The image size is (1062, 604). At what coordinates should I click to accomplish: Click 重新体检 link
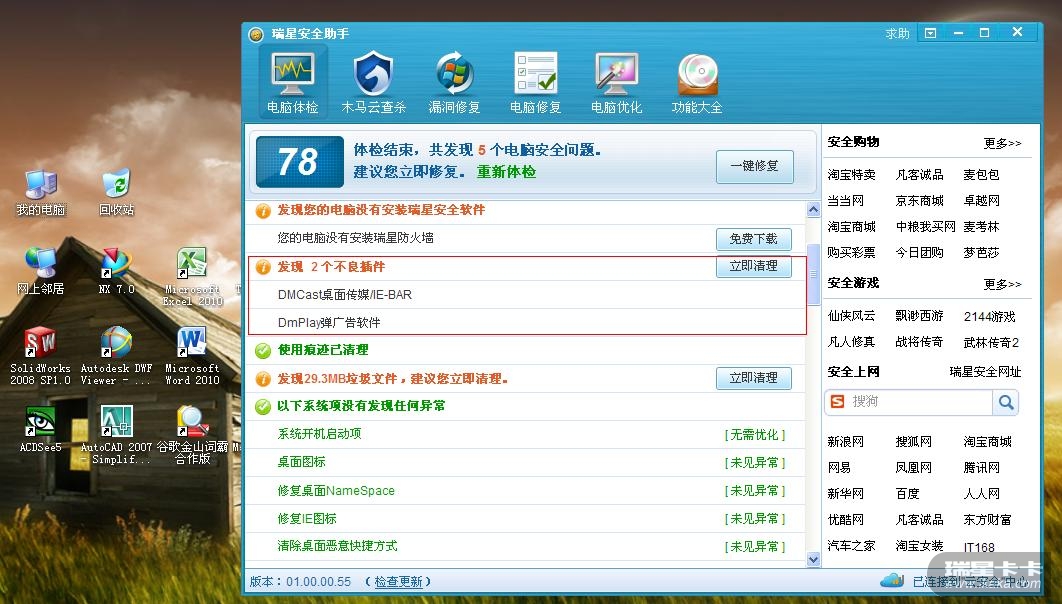(506, 172)
